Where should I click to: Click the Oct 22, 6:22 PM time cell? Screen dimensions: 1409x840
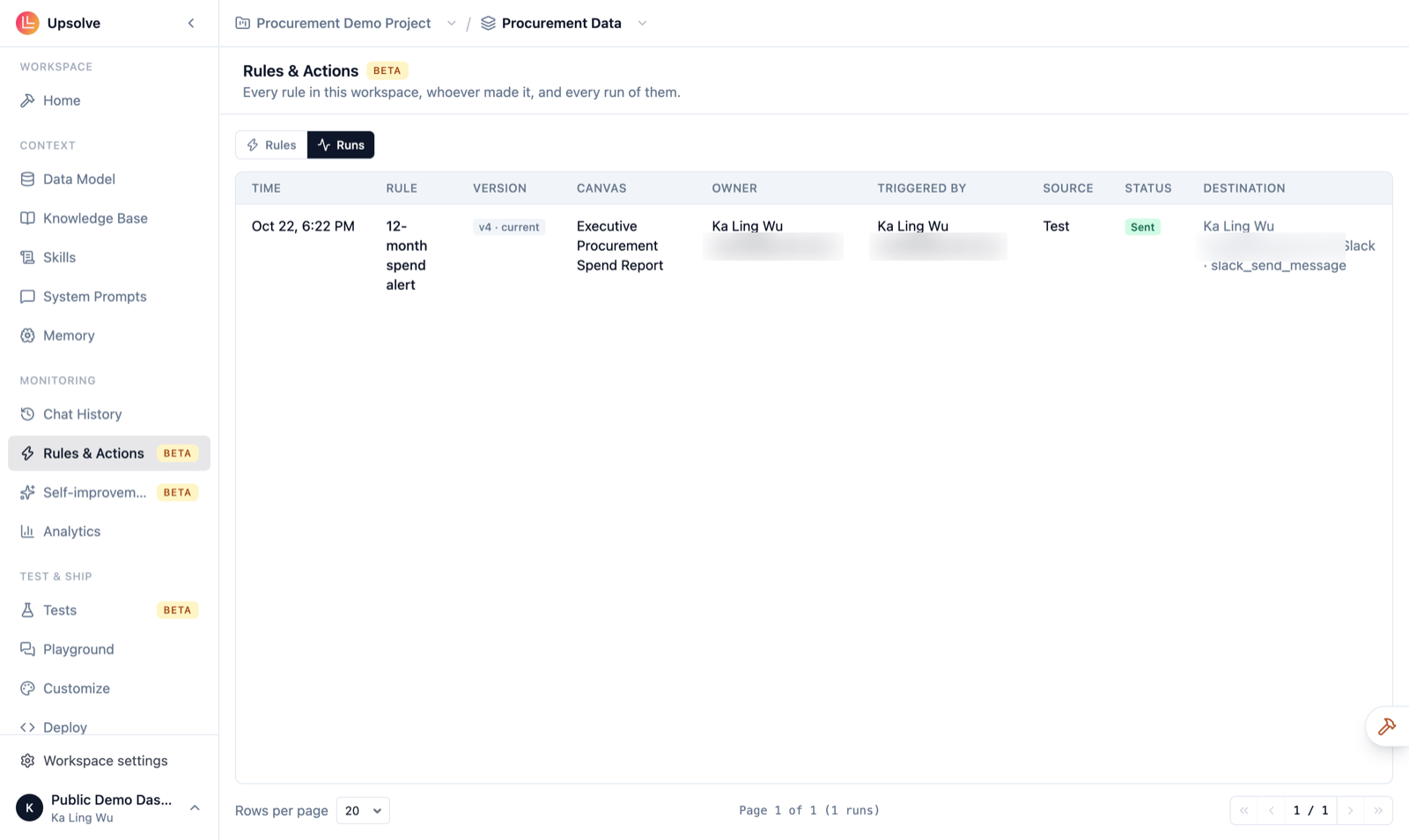[x=303, y=226]
